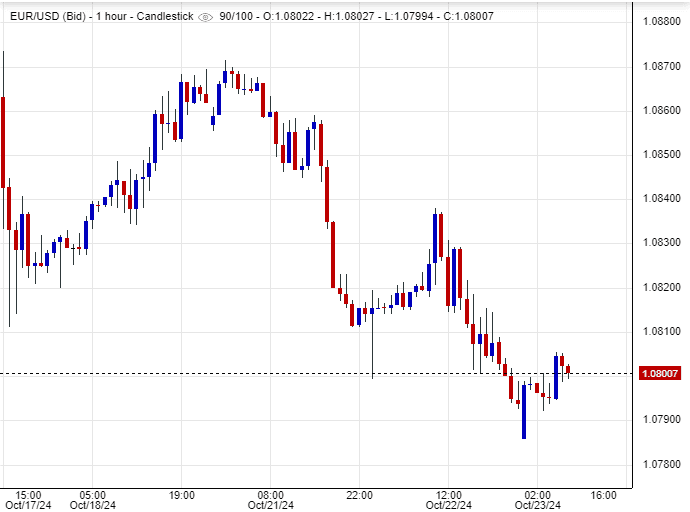
Task: Select the Oct/18/24 date on time axis
Action: click(92, 505)
